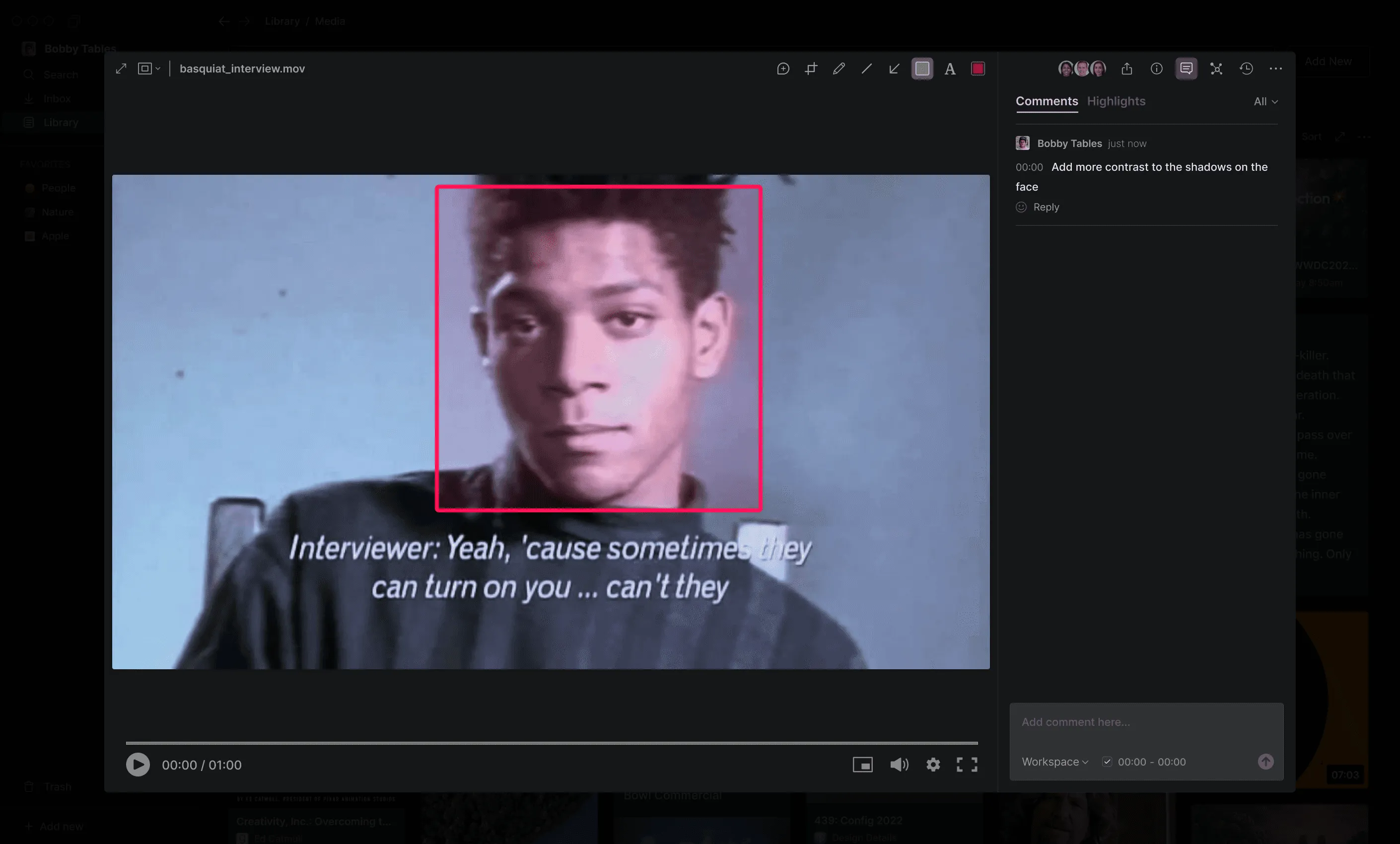This screenshot has height=844, width=1400.
Task: Jump to 00:00 comment timestamp
Action: point(1029,167)
